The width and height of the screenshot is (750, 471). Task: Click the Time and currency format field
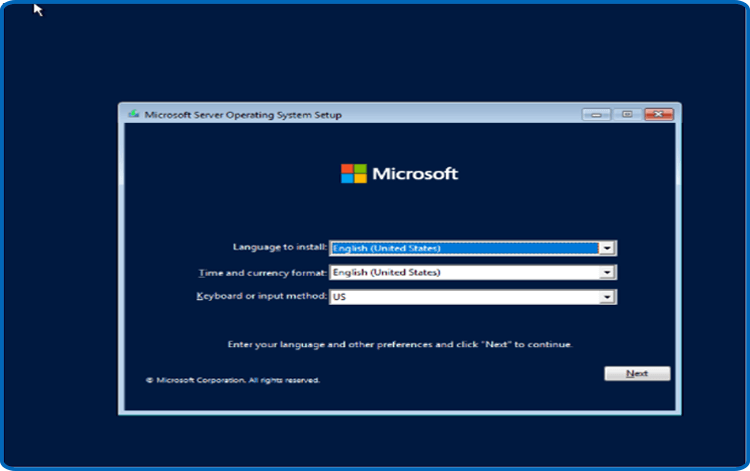473,273
